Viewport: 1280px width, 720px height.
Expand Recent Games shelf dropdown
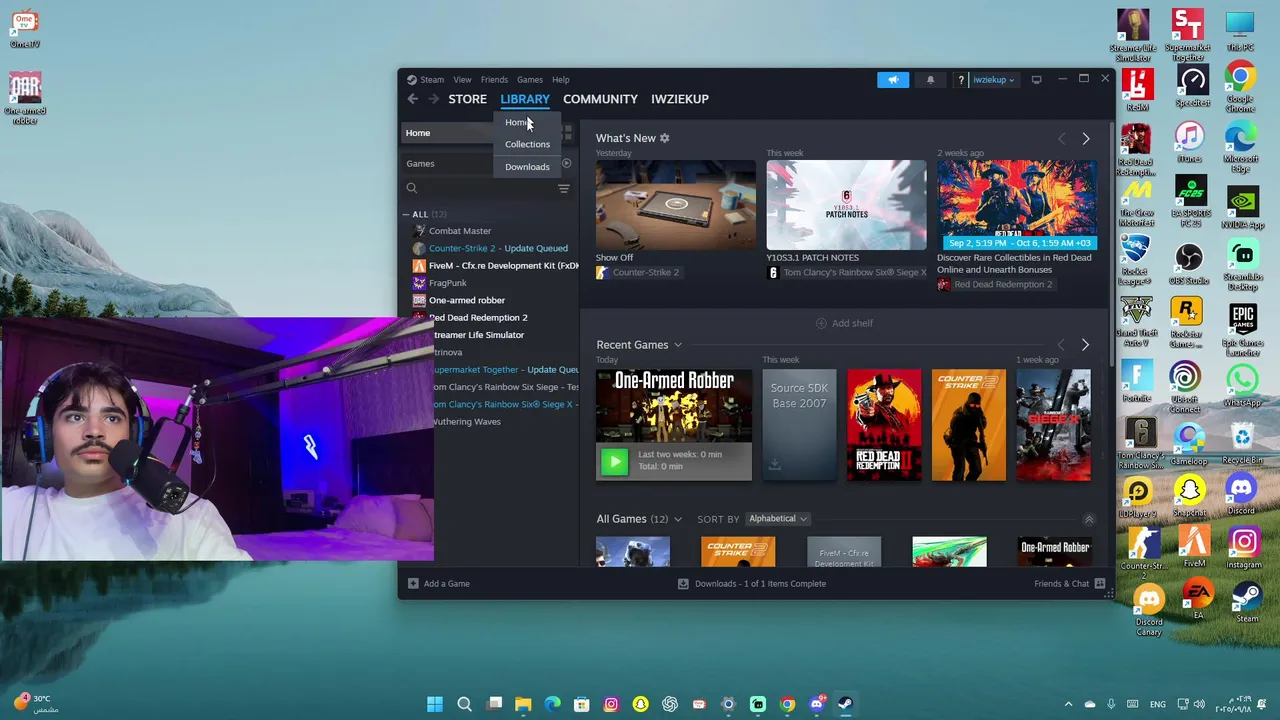[678, 345]
